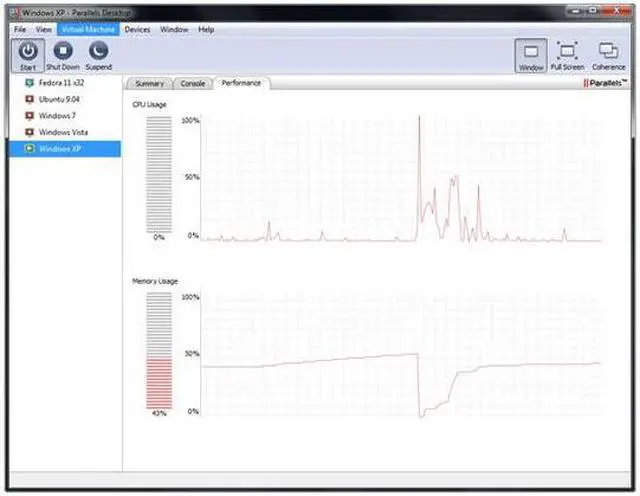The height and width of the screenshot is (496, 640).
Task: Close the Parallels Desktop window
Action: coord(617,11)
